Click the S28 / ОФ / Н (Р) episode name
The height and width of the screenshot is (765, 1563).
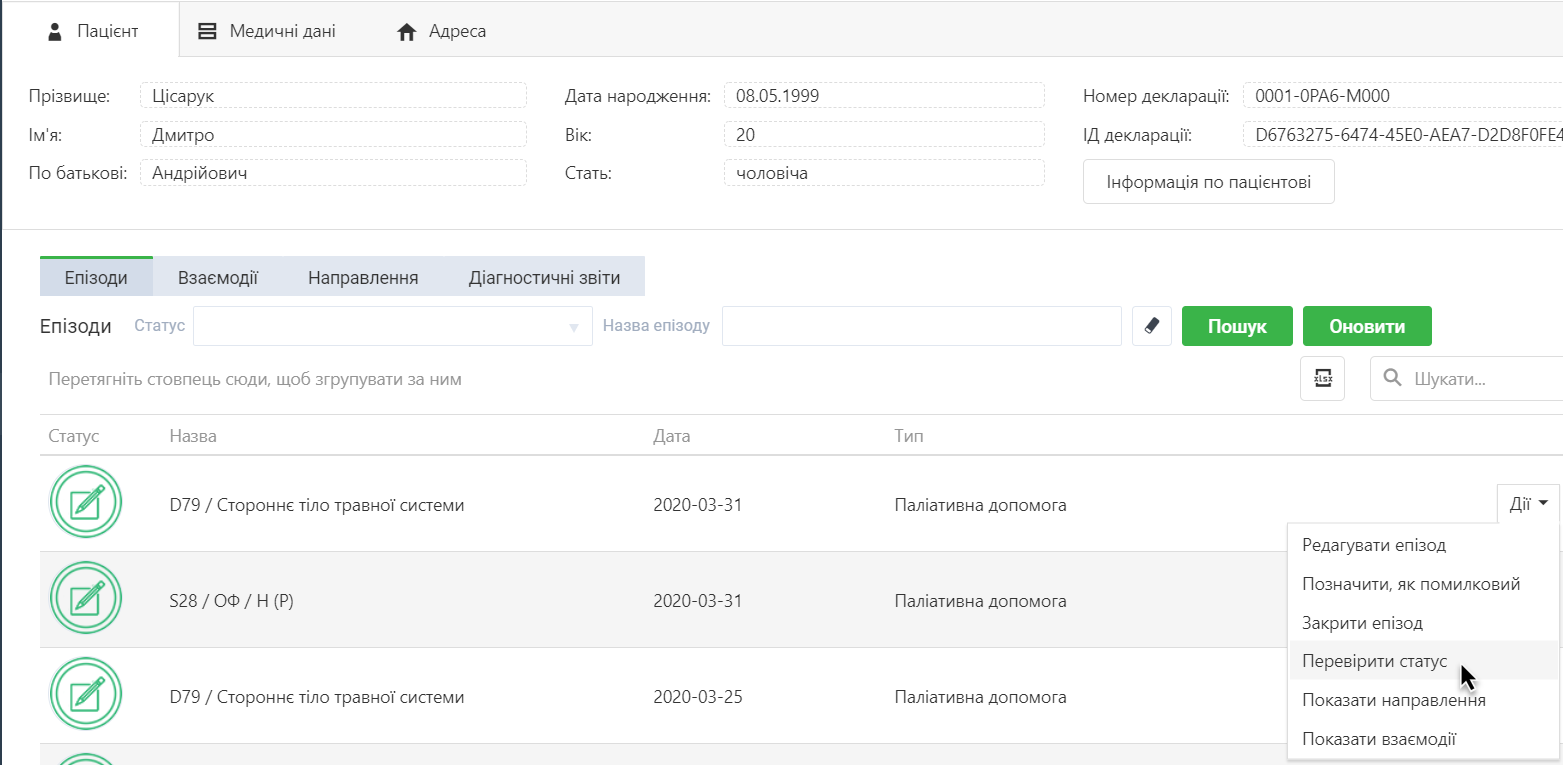pyautogui.click(x=231, y=601)
